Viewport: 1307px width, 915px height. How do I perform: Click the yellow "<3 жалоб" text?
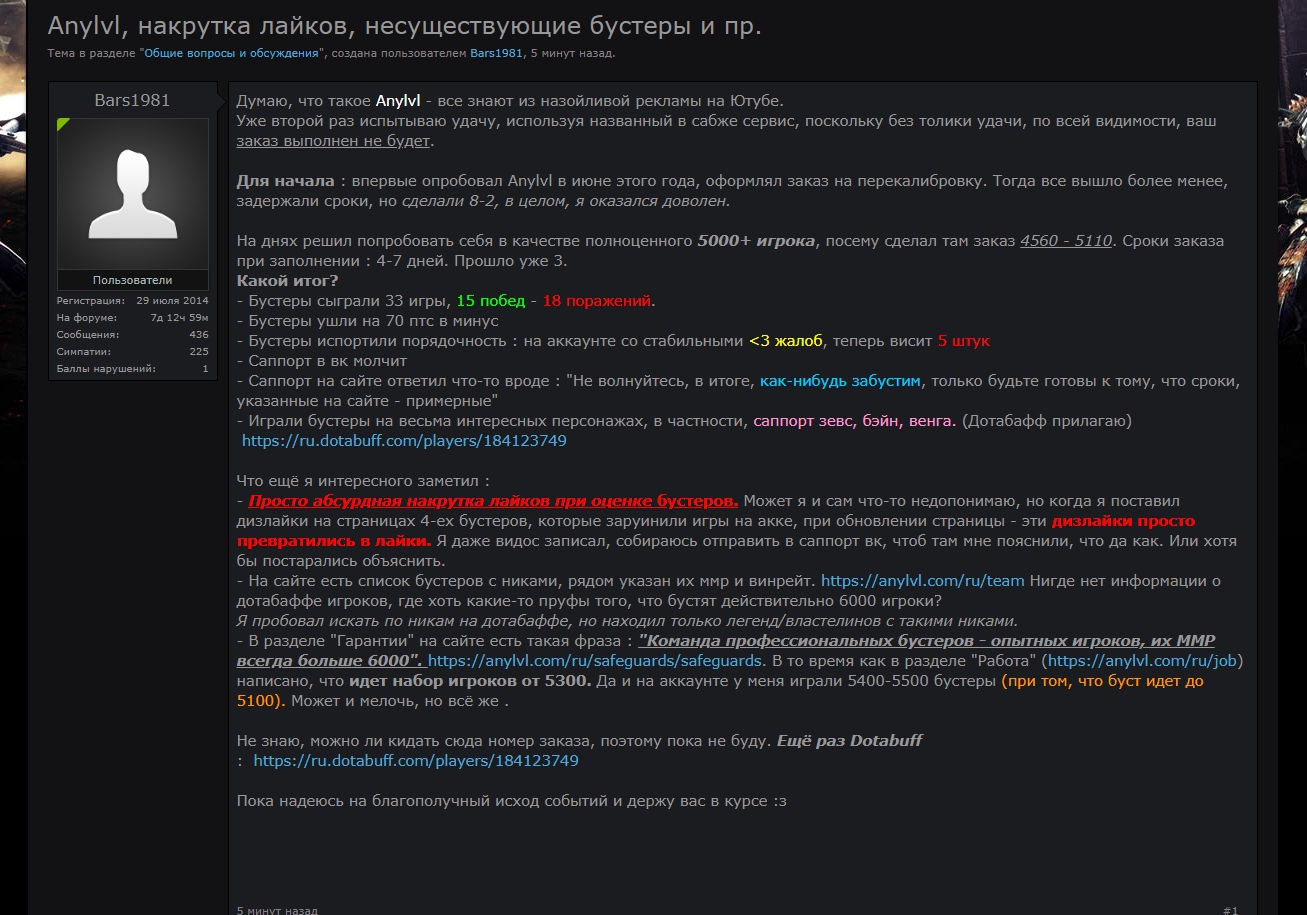pyautogui.click(x=787, y=340)
